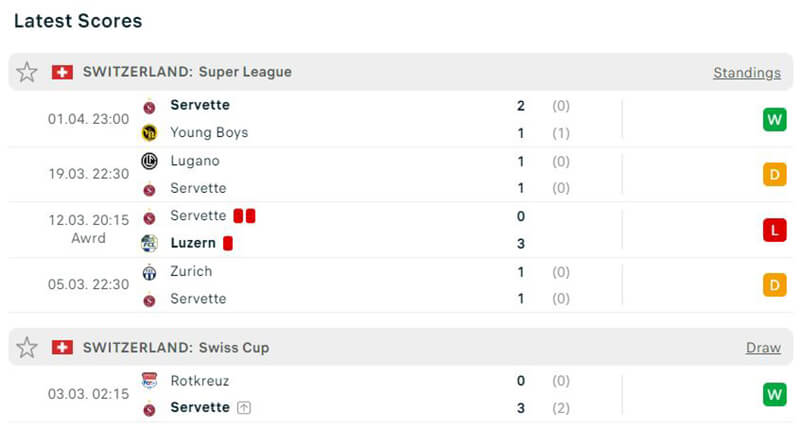Screen dimensions: 800x429
Task: Click the Luzern club crest
Action: (150, 243)
